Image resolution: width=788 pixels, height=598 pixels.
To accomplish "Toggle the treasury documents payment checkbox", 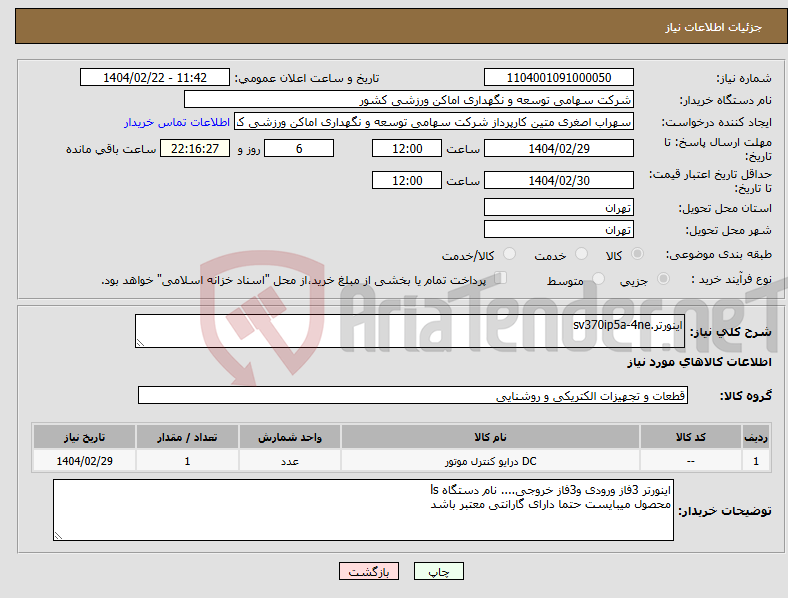I will [x=501, y=278].
